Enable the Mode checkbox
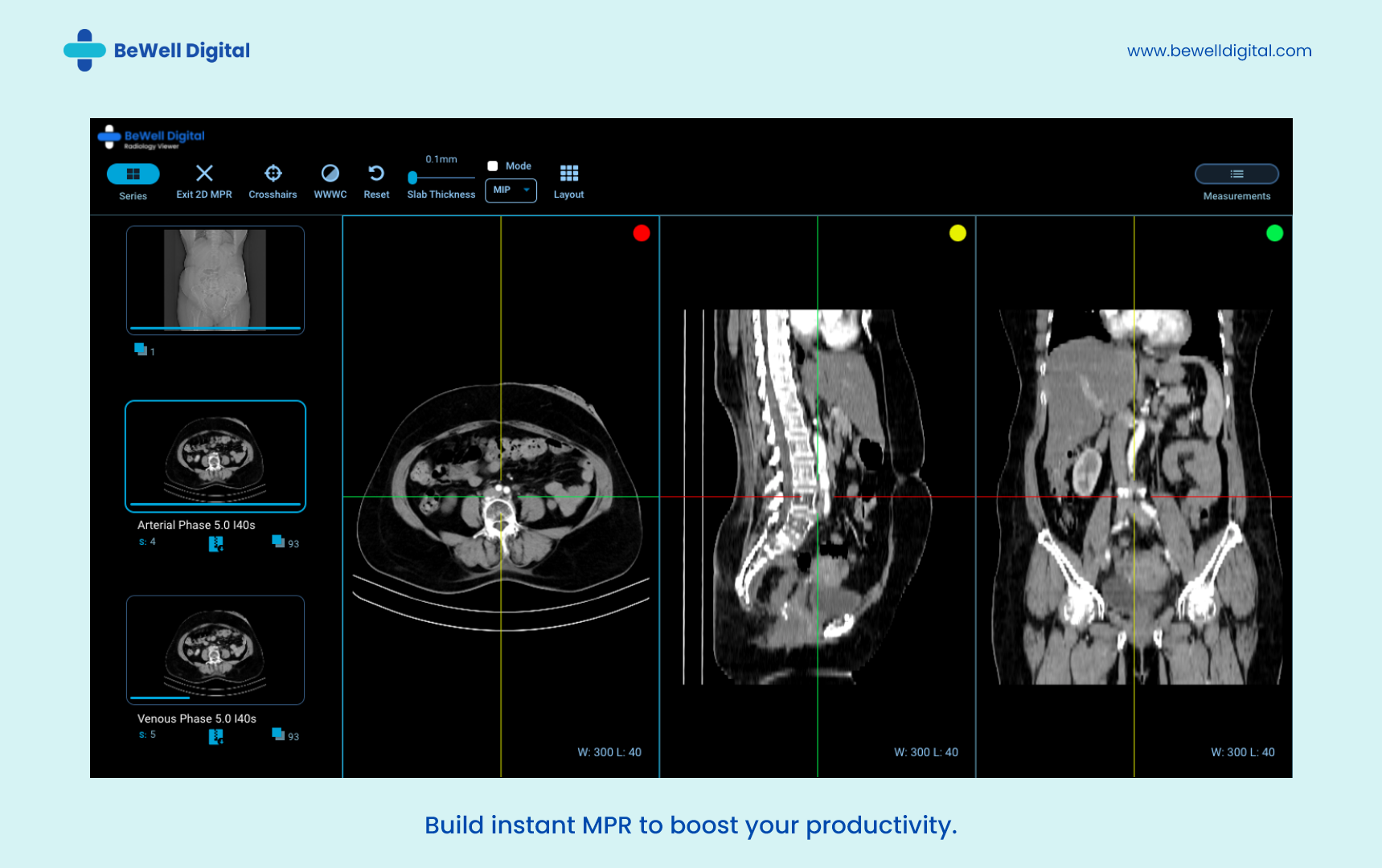Image resolution: width=1382 pixels, height=868 pixels. (492, 166)
